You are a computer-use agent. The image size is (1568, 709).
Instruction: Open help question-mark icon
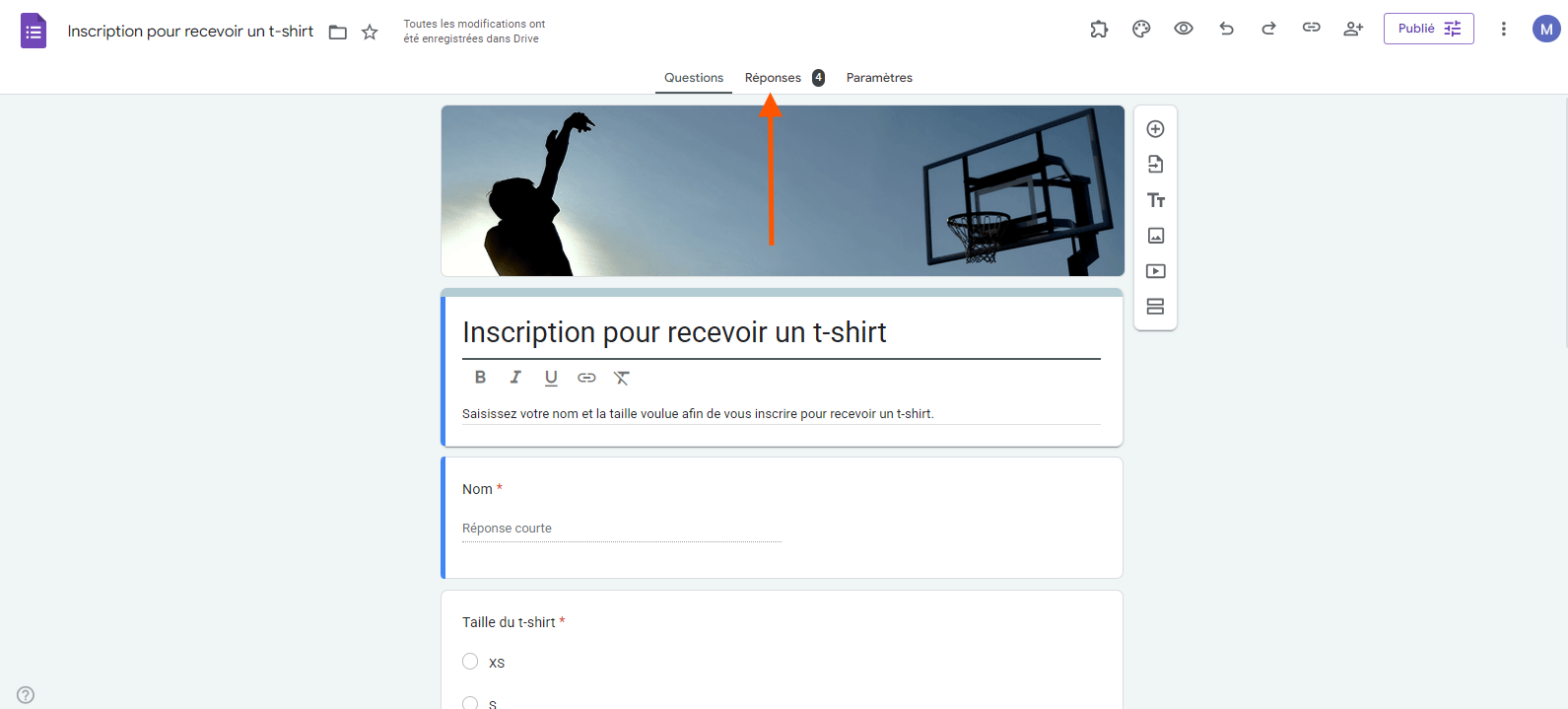(x=26, y=695)
